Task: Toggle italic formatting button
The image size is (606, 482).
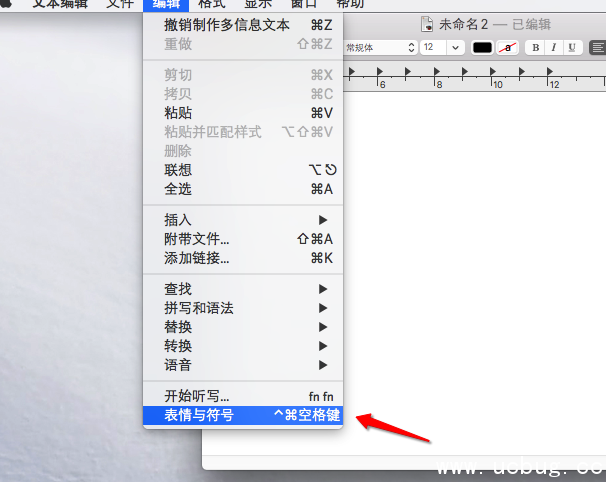Action: pyautogui.click(x=554, y=48)
